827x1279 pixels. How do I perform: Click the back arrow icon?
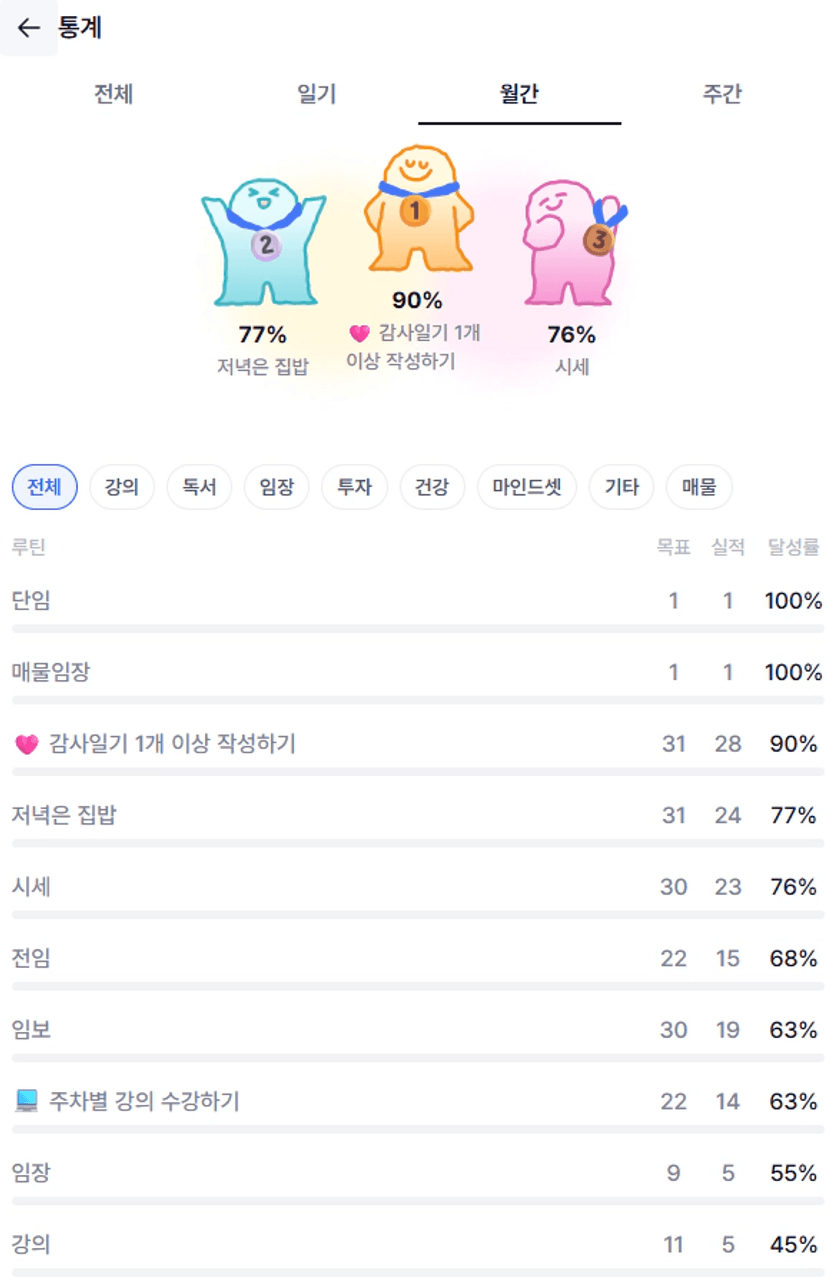click(29, 28)
